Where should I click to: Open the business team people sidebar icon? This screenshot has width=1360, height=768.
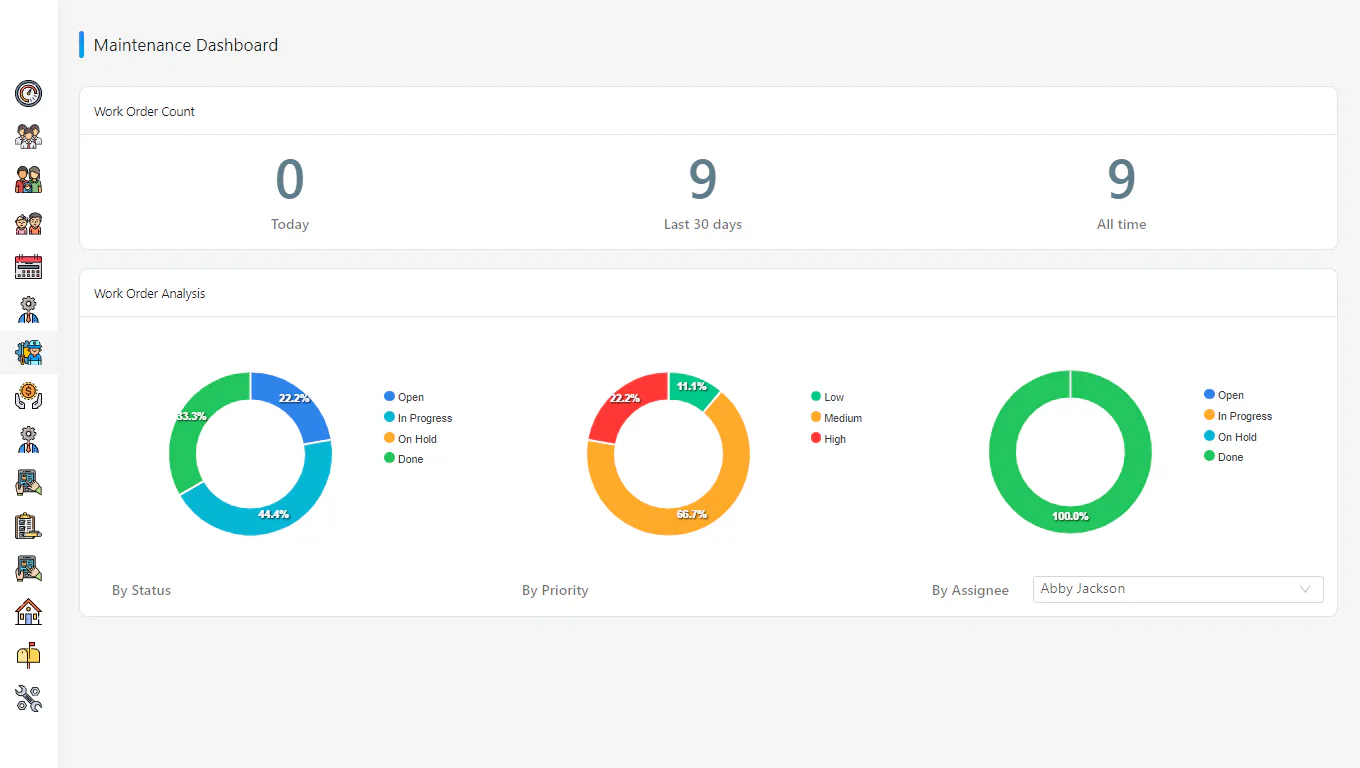(28, 137)
